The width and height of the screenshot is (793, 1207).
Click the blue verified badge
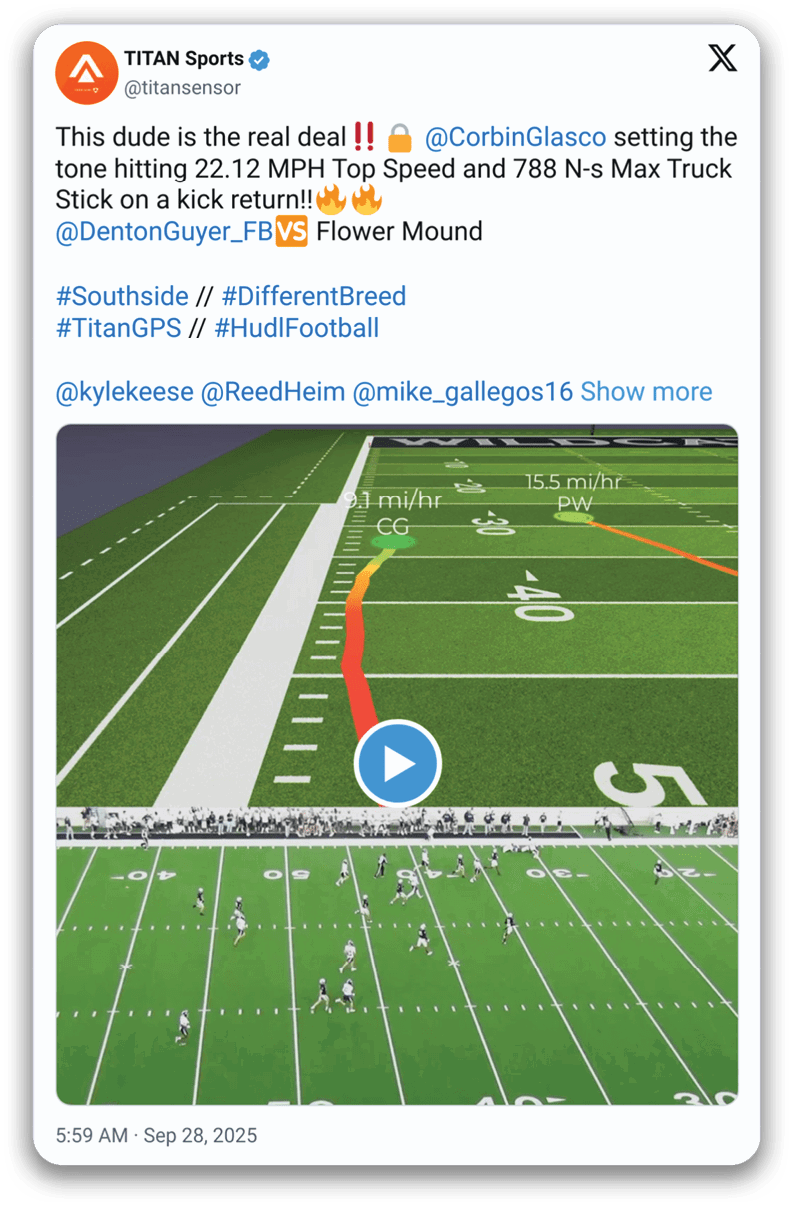click(260, 60)
